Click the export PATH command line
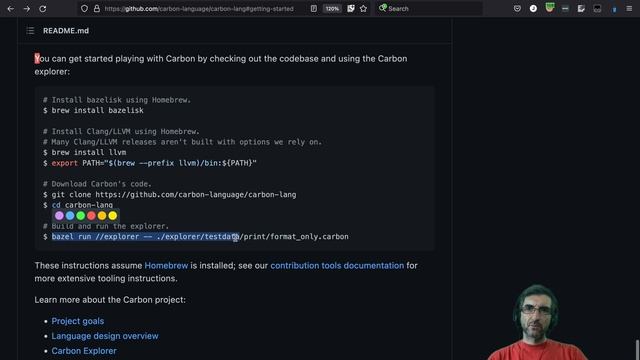Image resolution: width=640 pixels, height=360 pixels. tap(150, 163)
